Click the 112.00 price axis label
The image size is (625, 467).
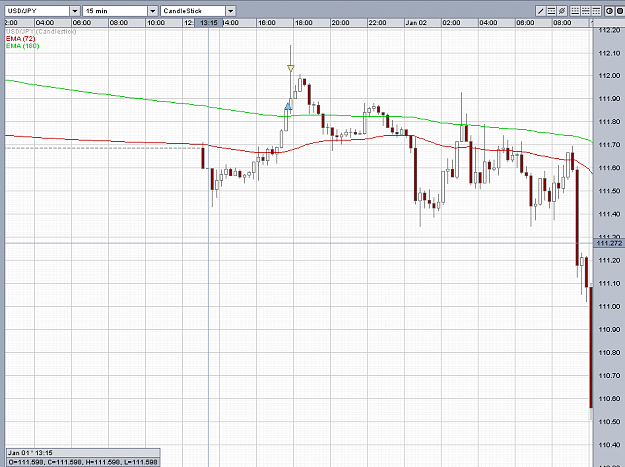[610, 76]
